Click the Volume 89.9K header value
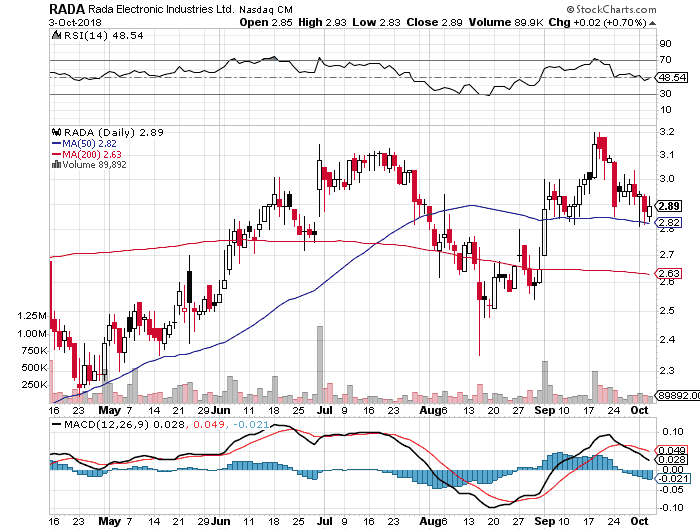This screenshot has width=700, height=530. tap(506, 22)
